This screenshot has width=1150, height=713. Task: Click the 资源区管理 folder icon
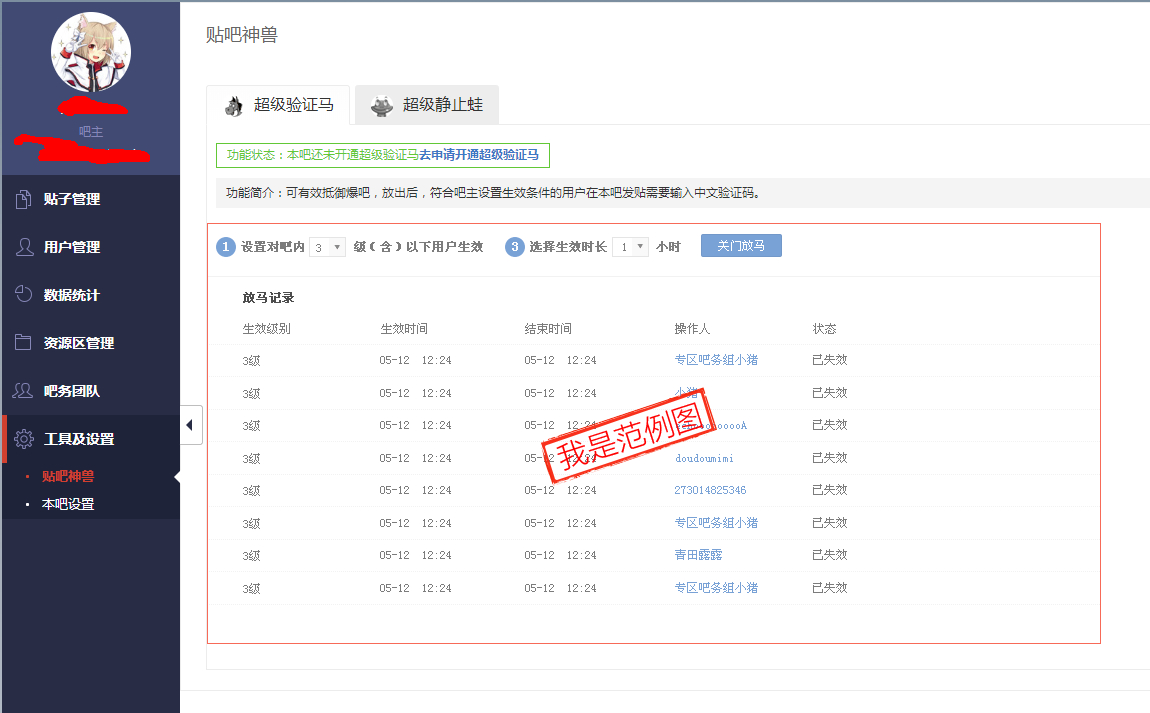pos(23,343)
